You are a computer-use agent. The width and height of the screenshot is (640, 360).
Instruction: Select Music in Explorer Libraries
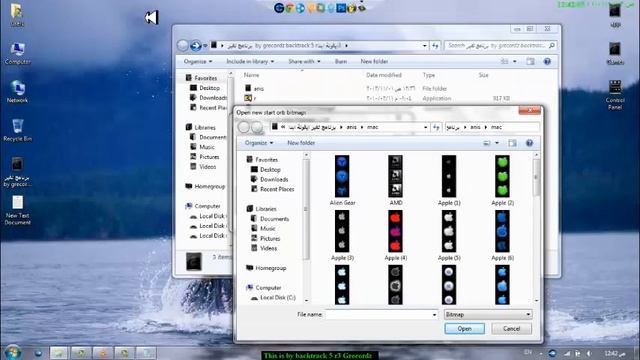pos(202,147)
